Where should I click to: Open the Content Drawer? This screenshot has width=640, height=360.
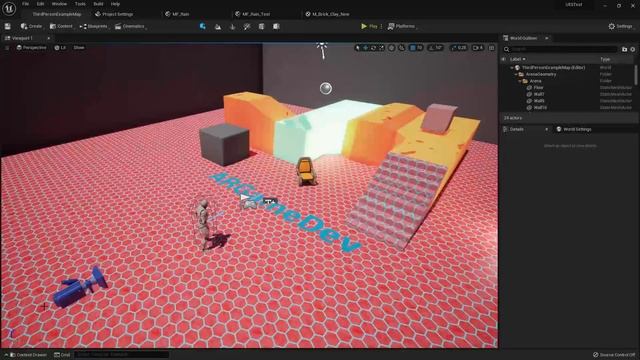28,355
